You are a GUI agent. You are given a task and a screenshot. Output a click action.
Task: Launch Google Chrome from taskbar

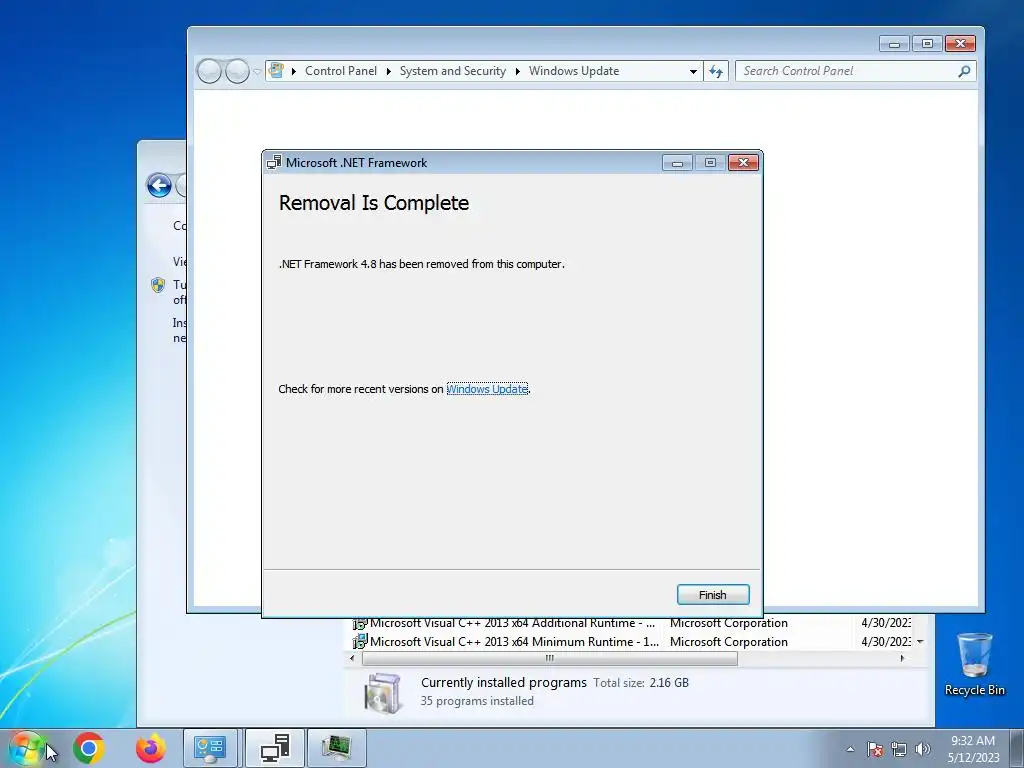coord(89,748)
